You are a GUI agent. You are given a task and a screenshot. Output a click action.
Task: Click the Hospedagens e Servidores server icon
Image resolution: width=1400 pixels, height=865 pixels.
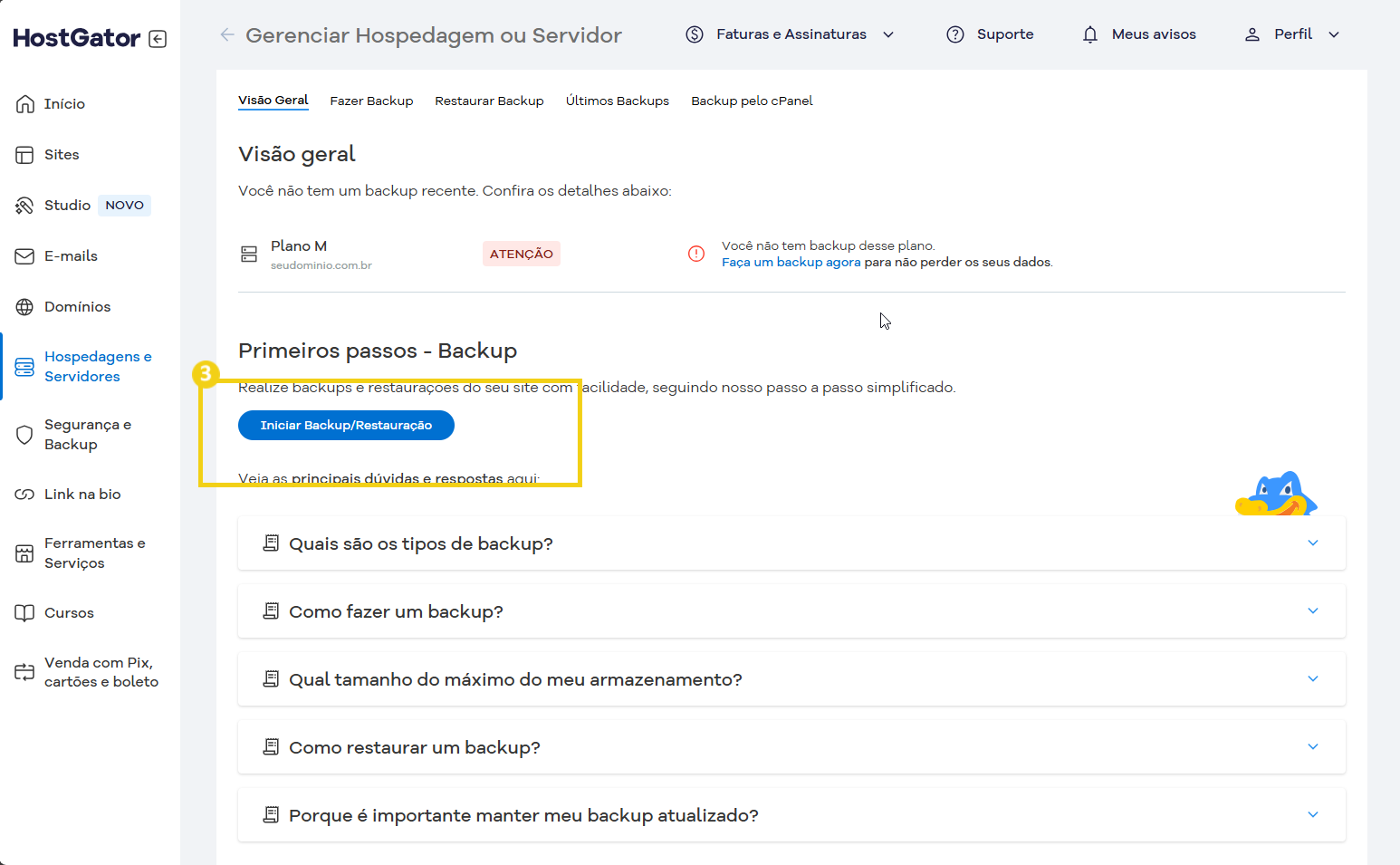[x=25, y=367]
